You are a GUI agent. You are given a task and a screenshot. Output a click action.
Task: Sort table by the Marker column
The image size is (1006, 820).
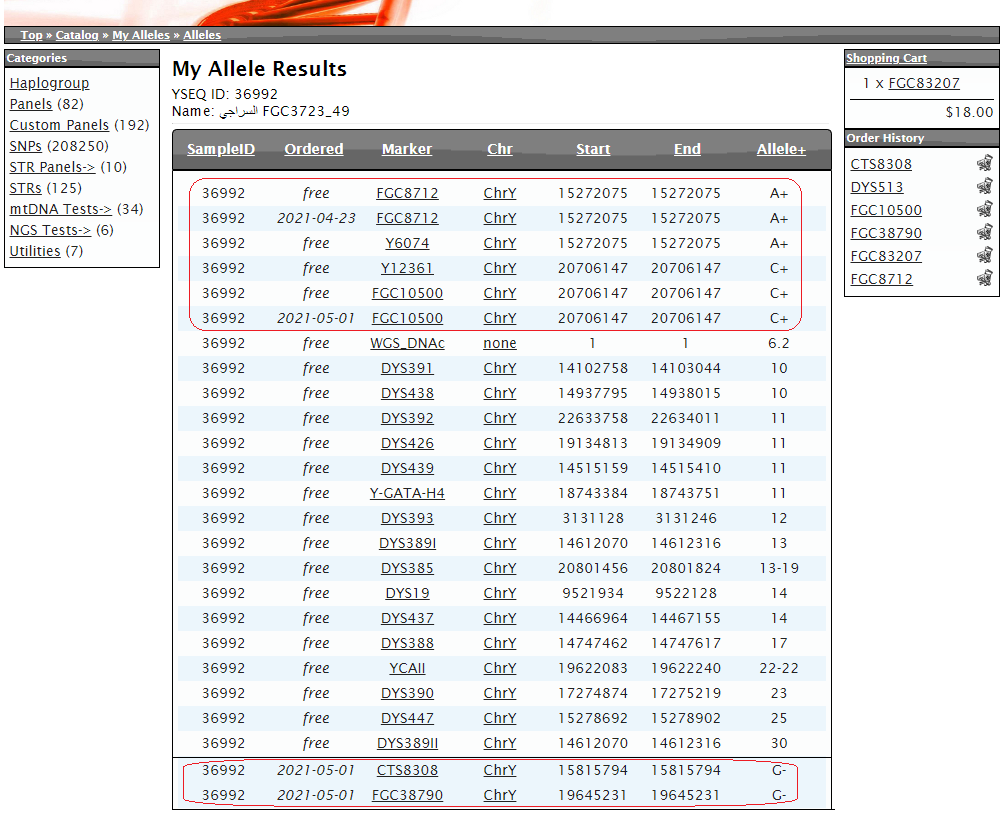(x=407, y=149)
